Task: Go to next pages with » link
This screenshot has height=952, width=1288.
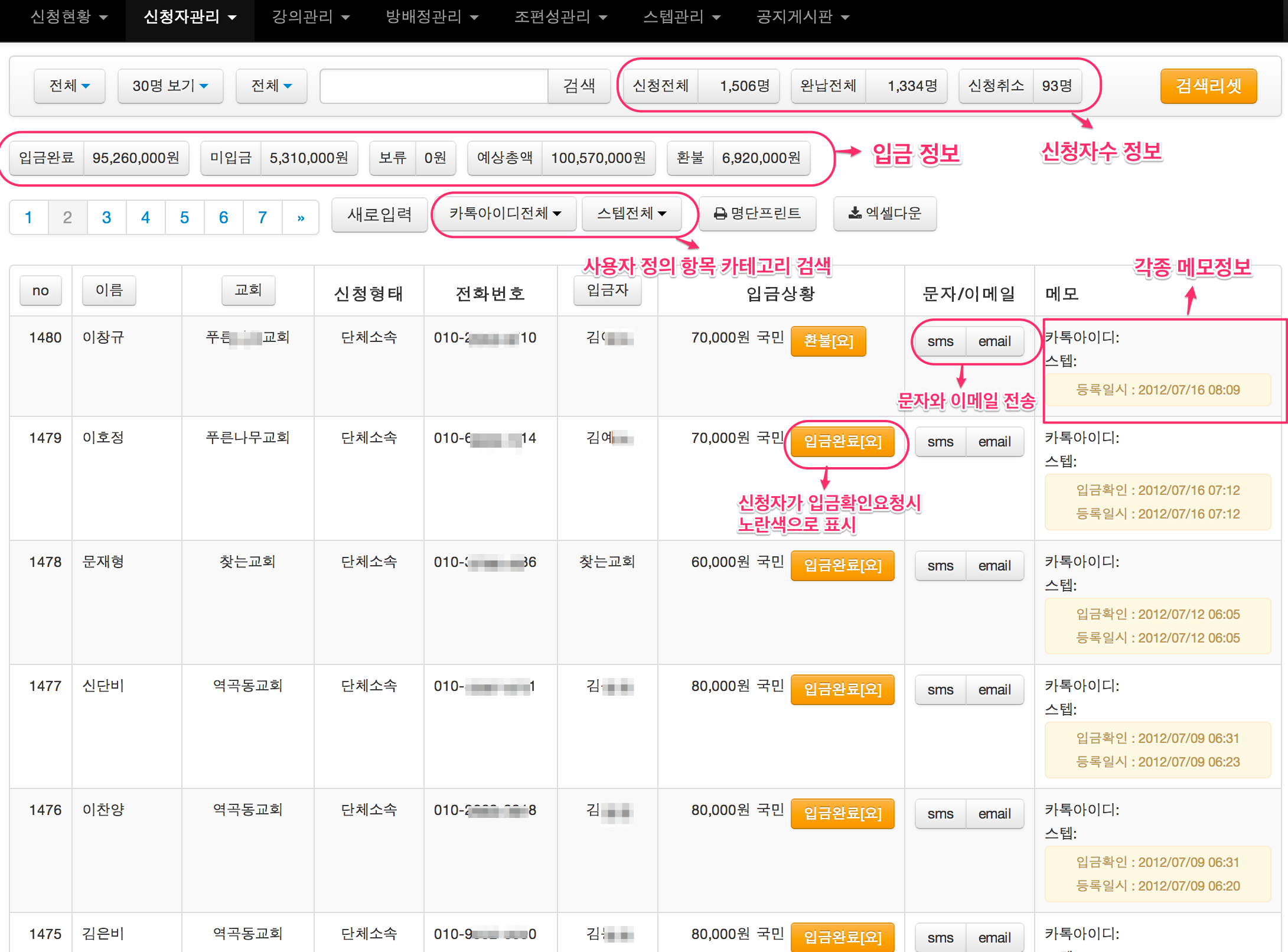Action: tap(301, 217)
